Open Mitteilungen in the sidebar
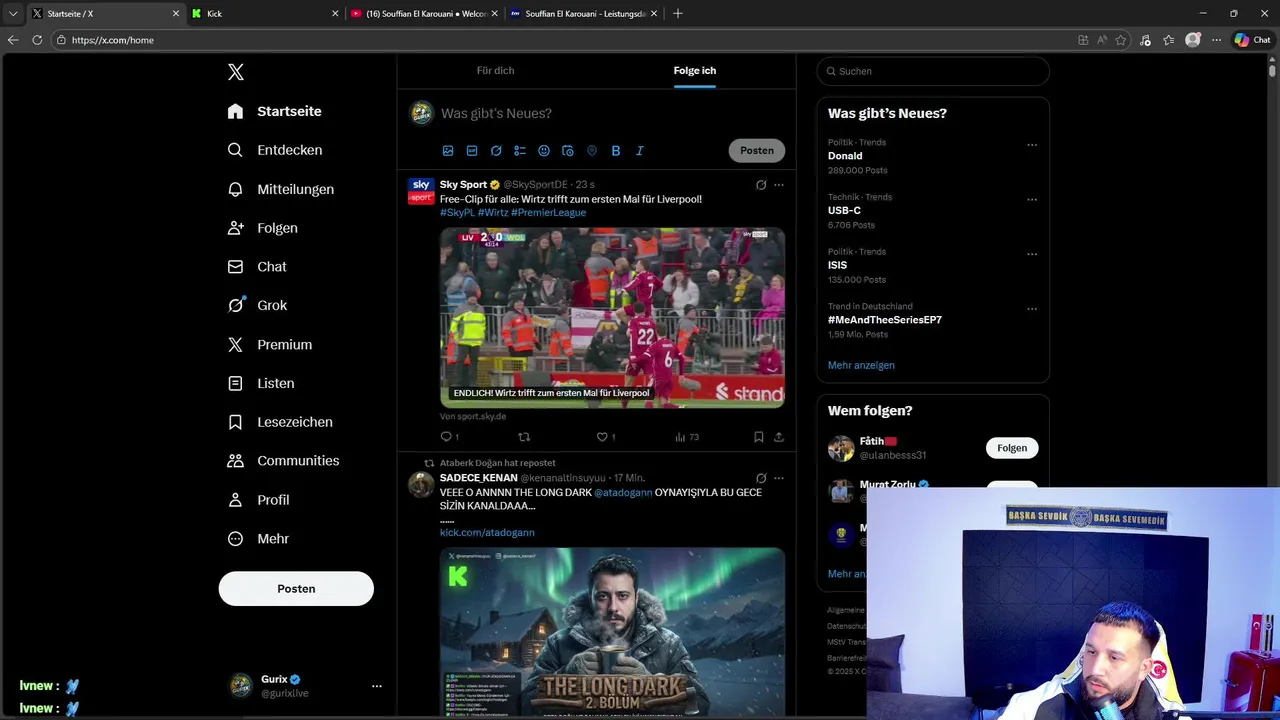 [280, 189]
